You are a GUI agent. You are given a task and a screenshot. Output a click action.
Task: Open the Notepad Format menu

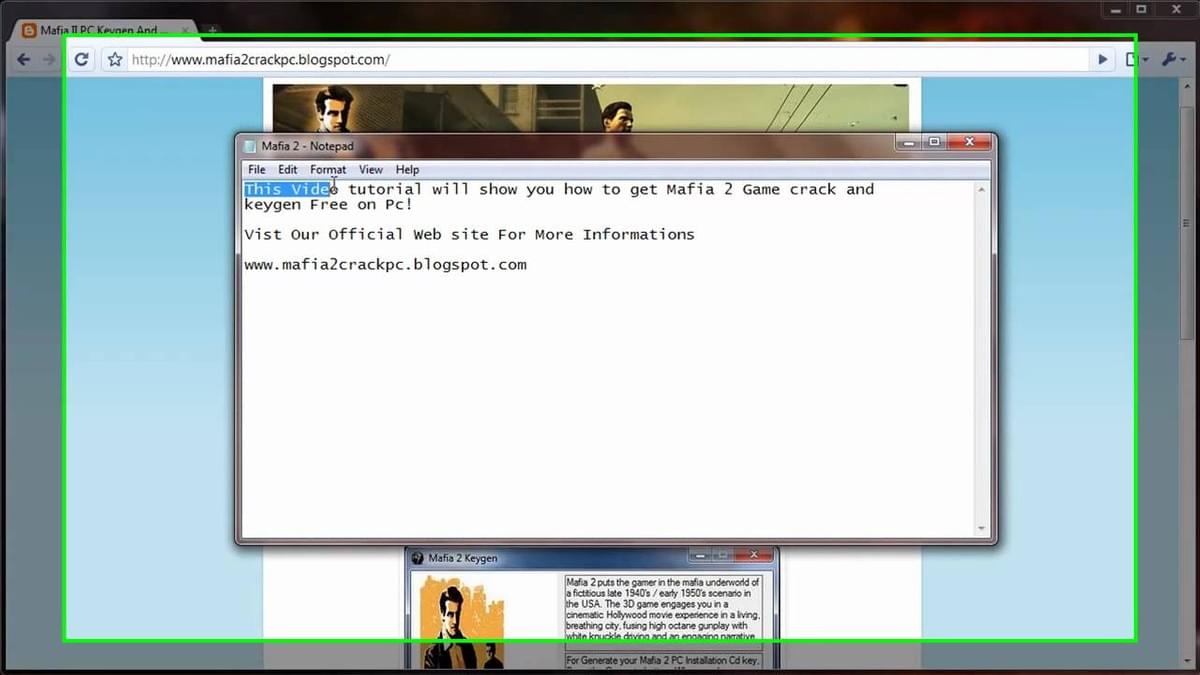click(x=328, y=169)
